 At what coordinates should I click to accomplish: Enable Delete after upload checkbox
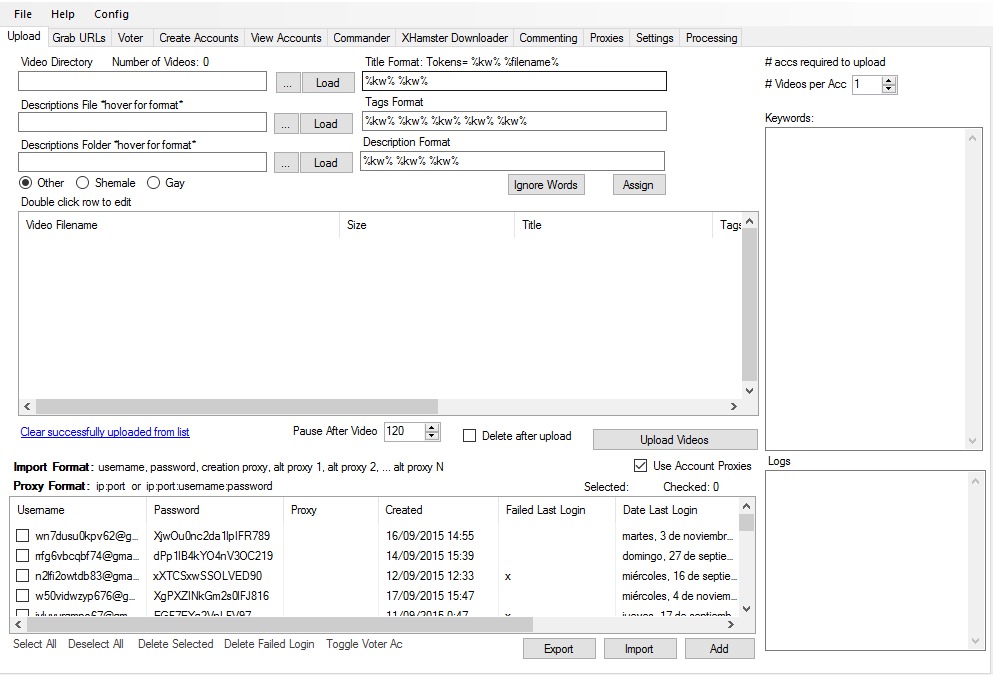click(469, 436)
